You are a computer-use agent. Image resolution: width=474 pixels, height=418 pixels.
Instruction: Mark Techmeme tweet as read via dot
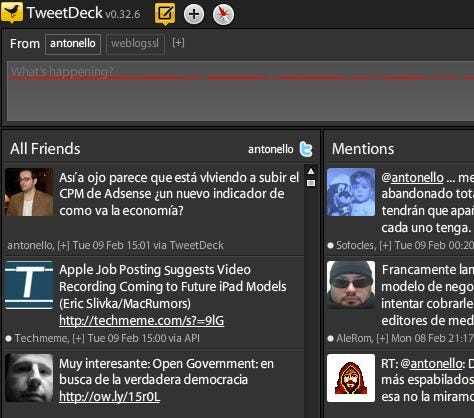pos(9,339)
